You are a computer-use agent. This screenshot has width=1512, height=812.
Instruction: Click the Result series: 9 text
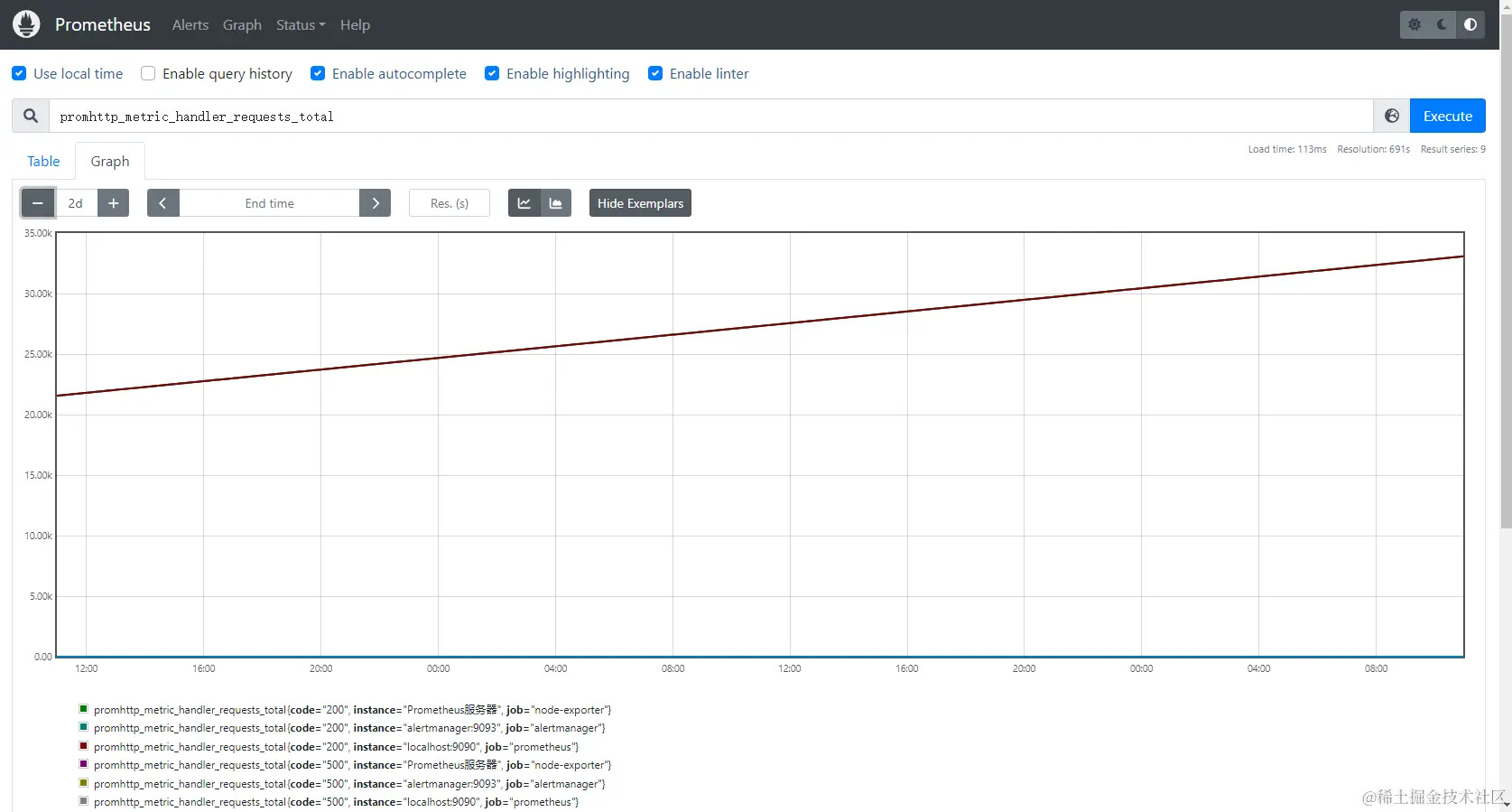[1452, 149]
